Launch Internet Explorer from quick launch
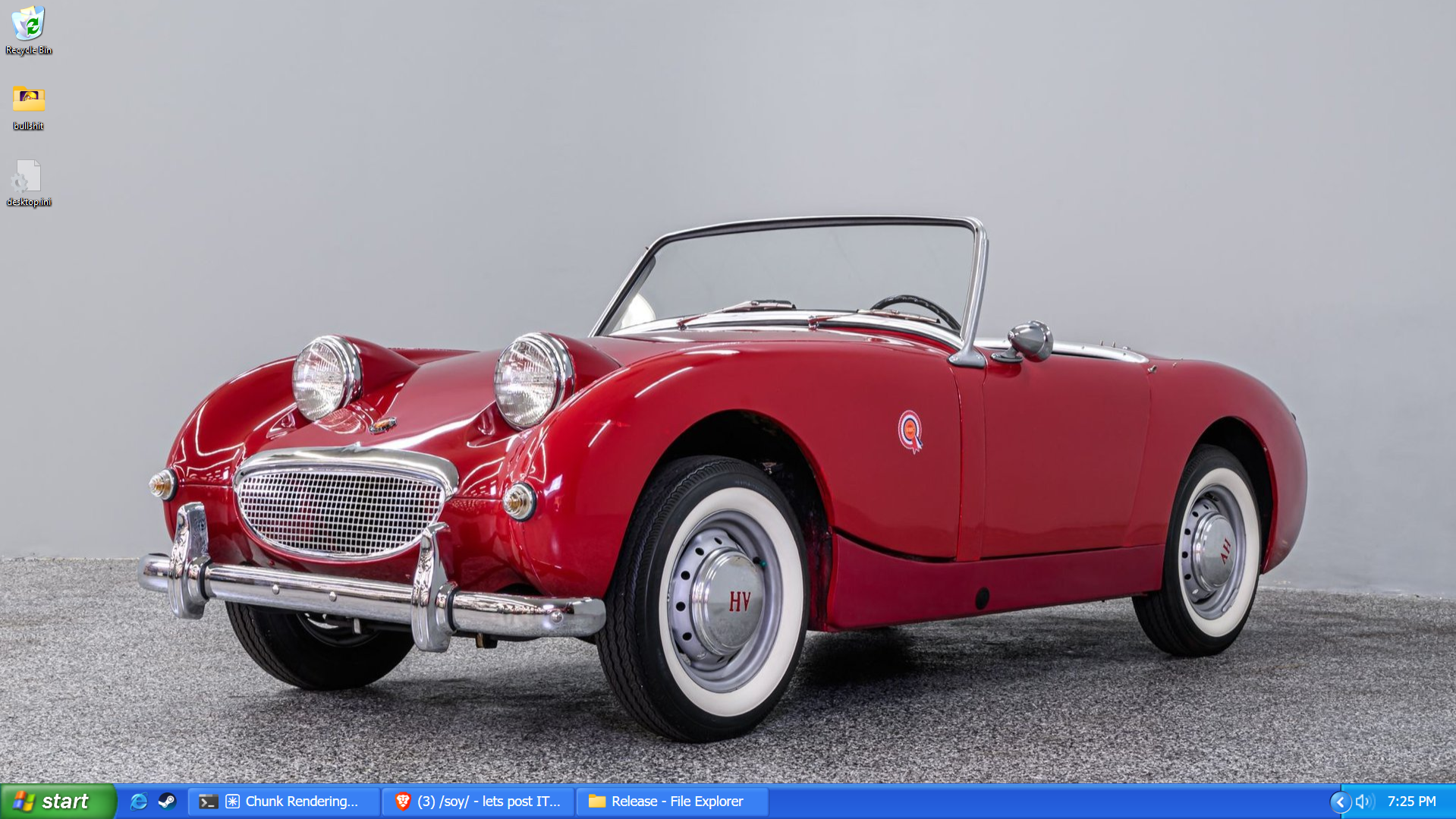Image resolution: width=1456 pixels, height=819 pixels. point(138,802)
